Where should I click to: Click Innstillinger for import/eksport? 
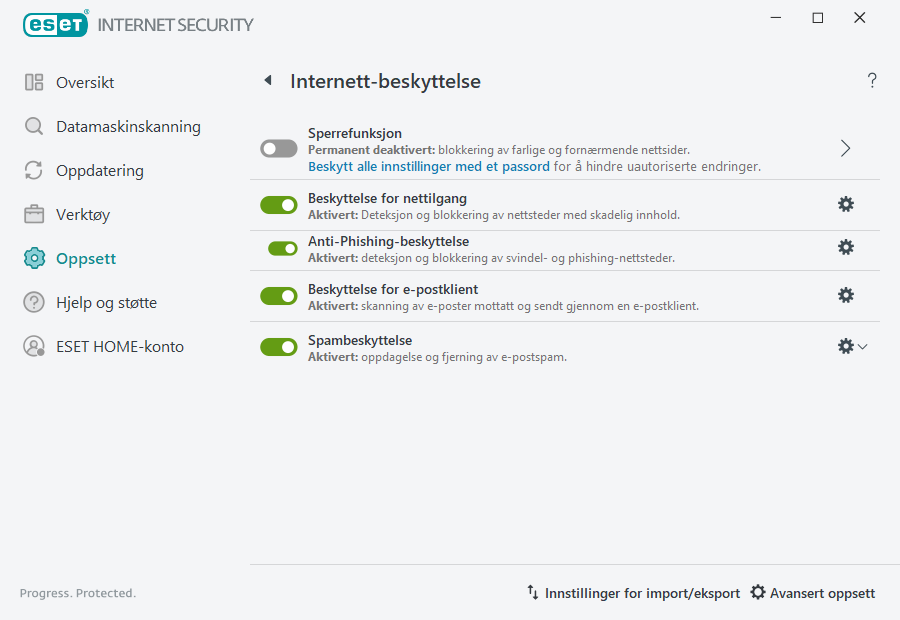(642, 592)
